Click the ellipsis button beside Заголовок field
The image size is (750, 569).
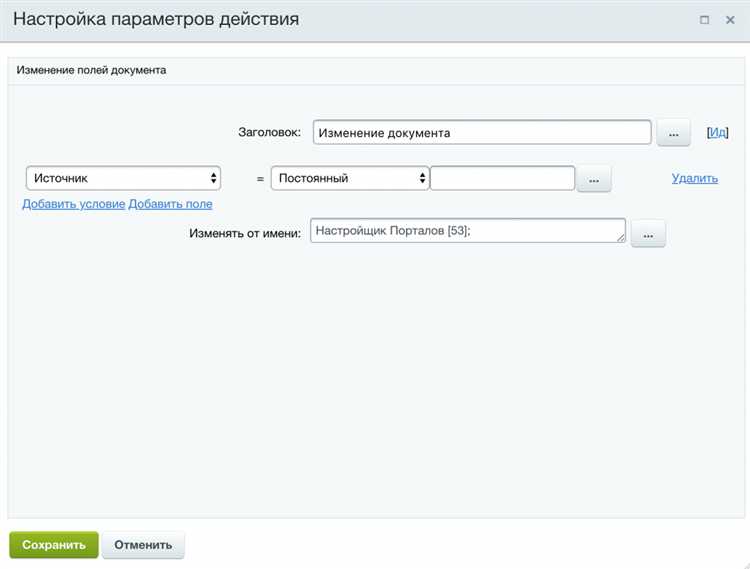coord(673,133)
